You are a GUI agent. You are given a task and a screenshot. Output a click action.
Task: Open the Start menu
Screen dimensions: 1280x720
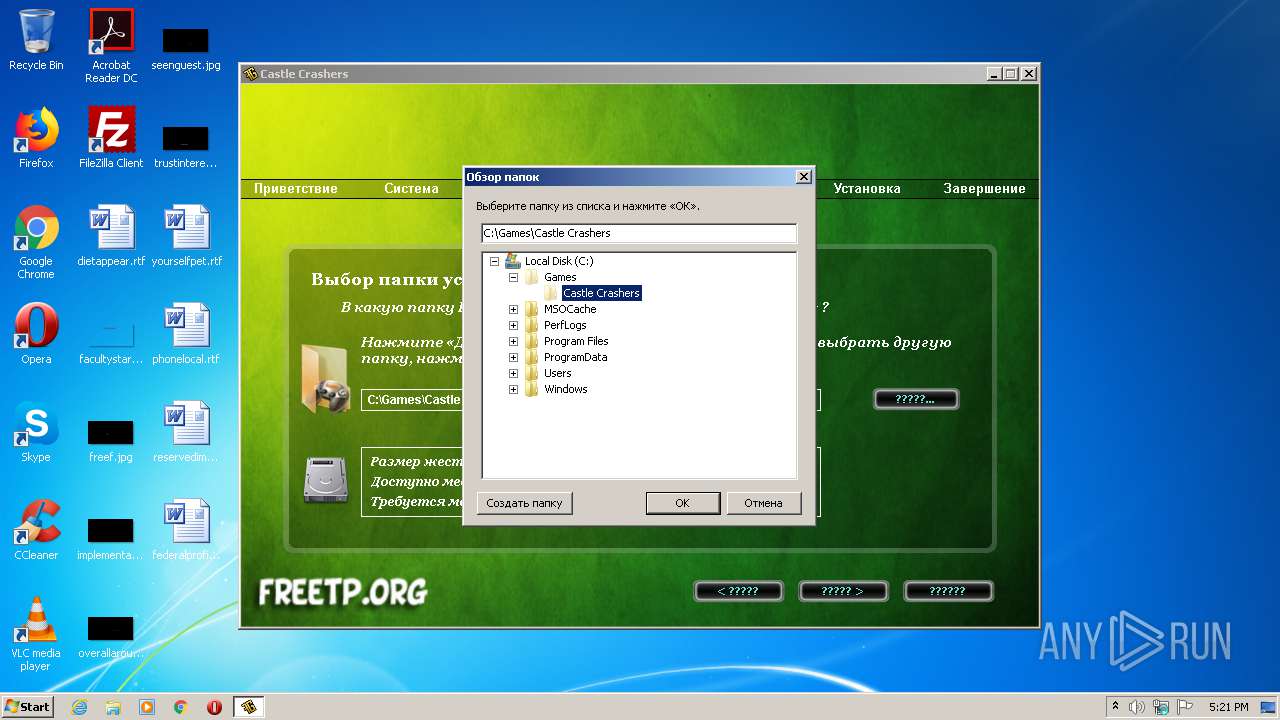pos(28,707)
